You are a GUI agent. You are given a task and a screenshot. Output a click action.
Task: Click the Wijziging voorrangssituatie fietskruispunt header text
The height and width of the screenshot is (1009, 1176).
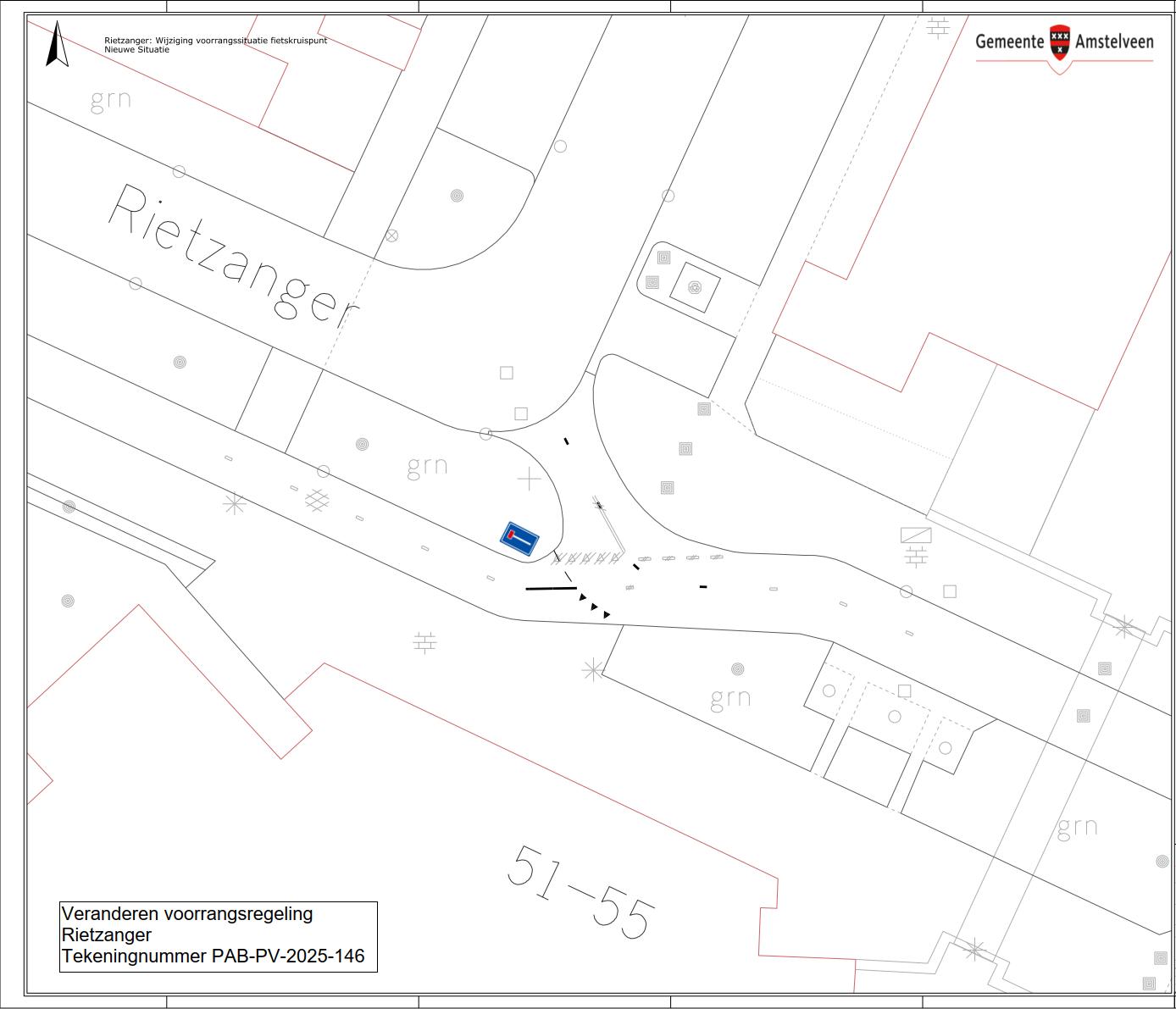(x=215, y=41)
